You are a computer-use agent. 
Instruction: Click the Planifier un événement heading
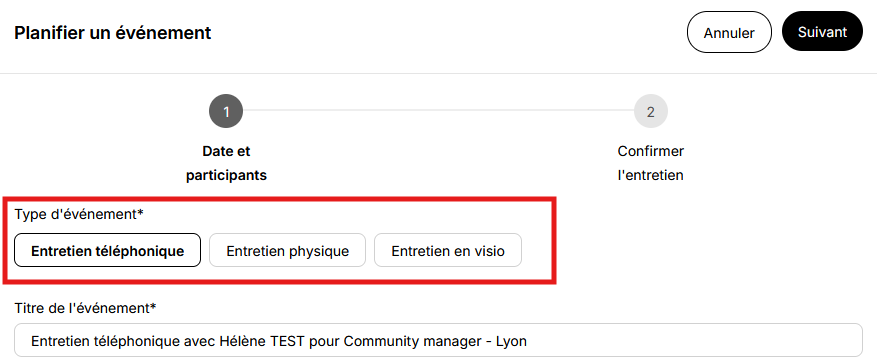pyautogui.click(x=112, y=32)
